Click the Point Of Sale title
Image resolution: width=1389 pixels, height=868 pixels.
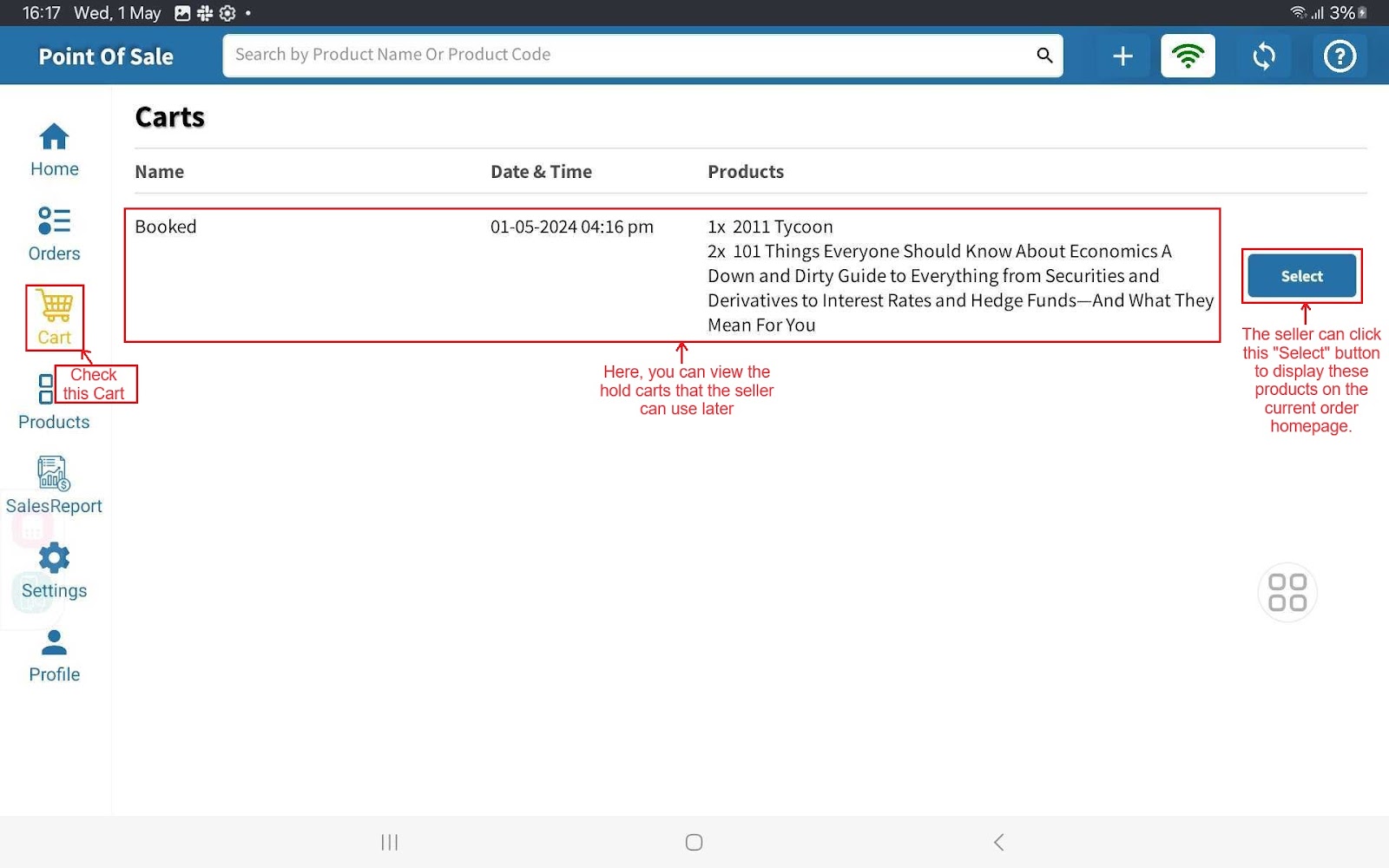(x=106, y=57)
